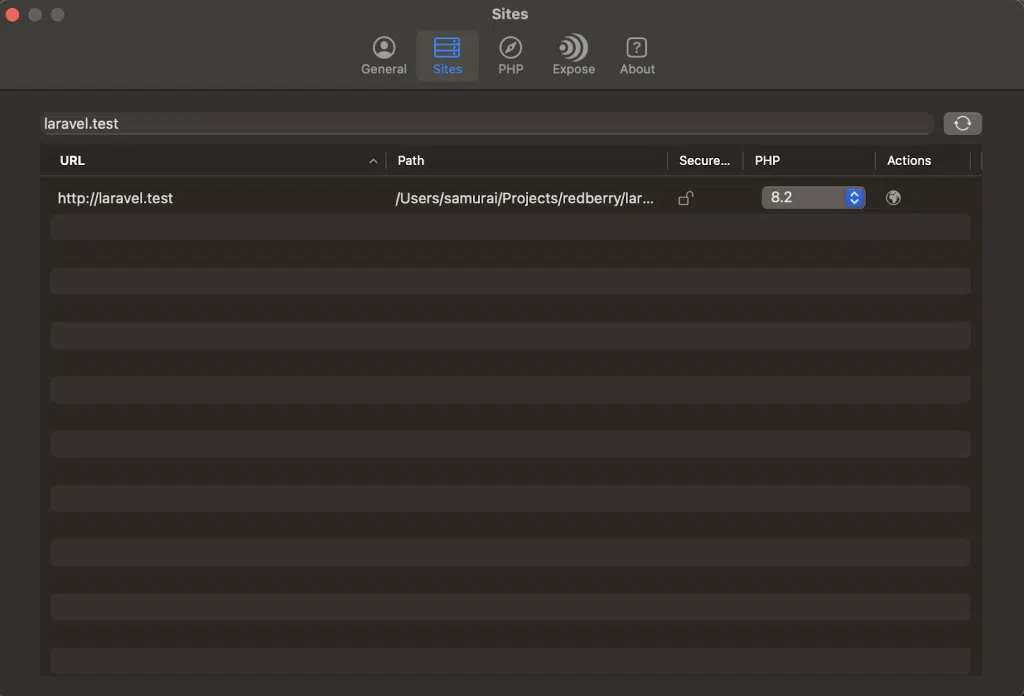Open laravel.test in browser via globe icon
1024x696 pixels.
point(893,198)
